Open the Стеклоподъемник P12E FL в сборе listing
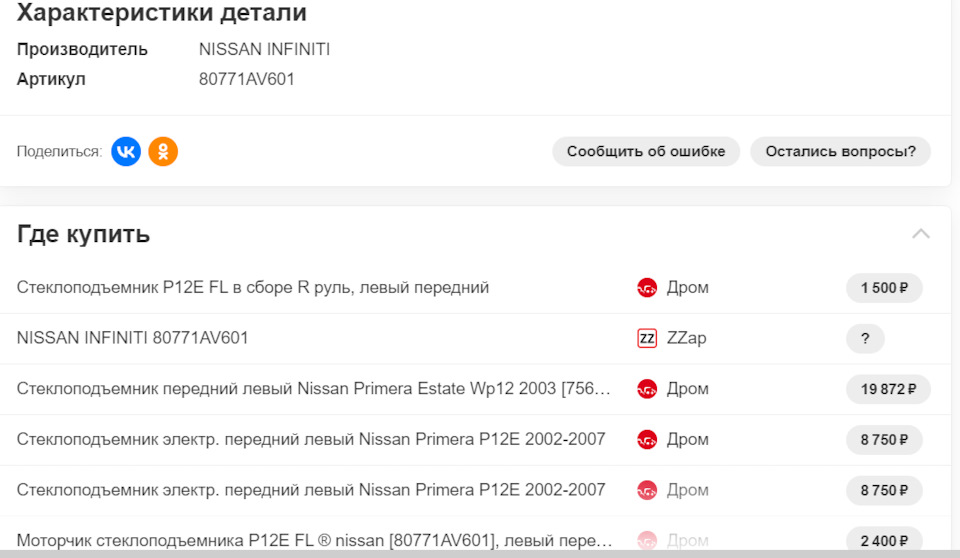This screenshot has width=960, height=558. [253, 288]
